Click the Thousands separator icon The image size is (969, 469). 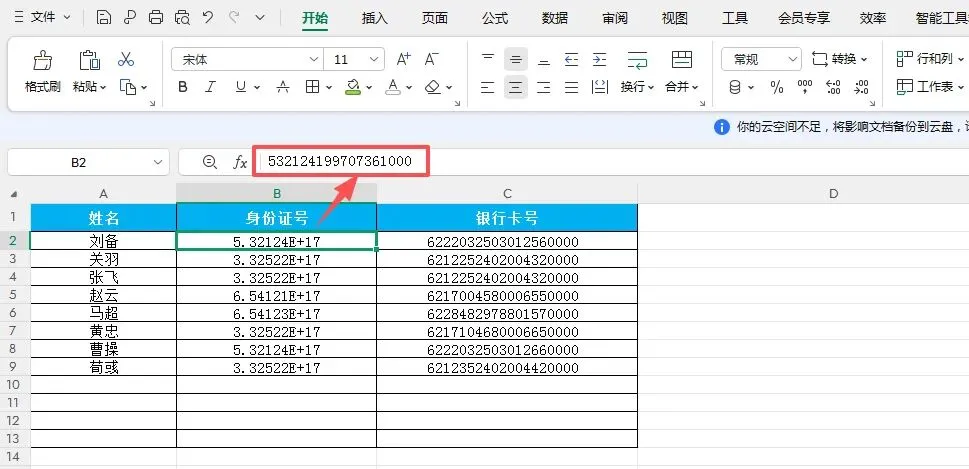pyautogui.click(x=805, y=87)
